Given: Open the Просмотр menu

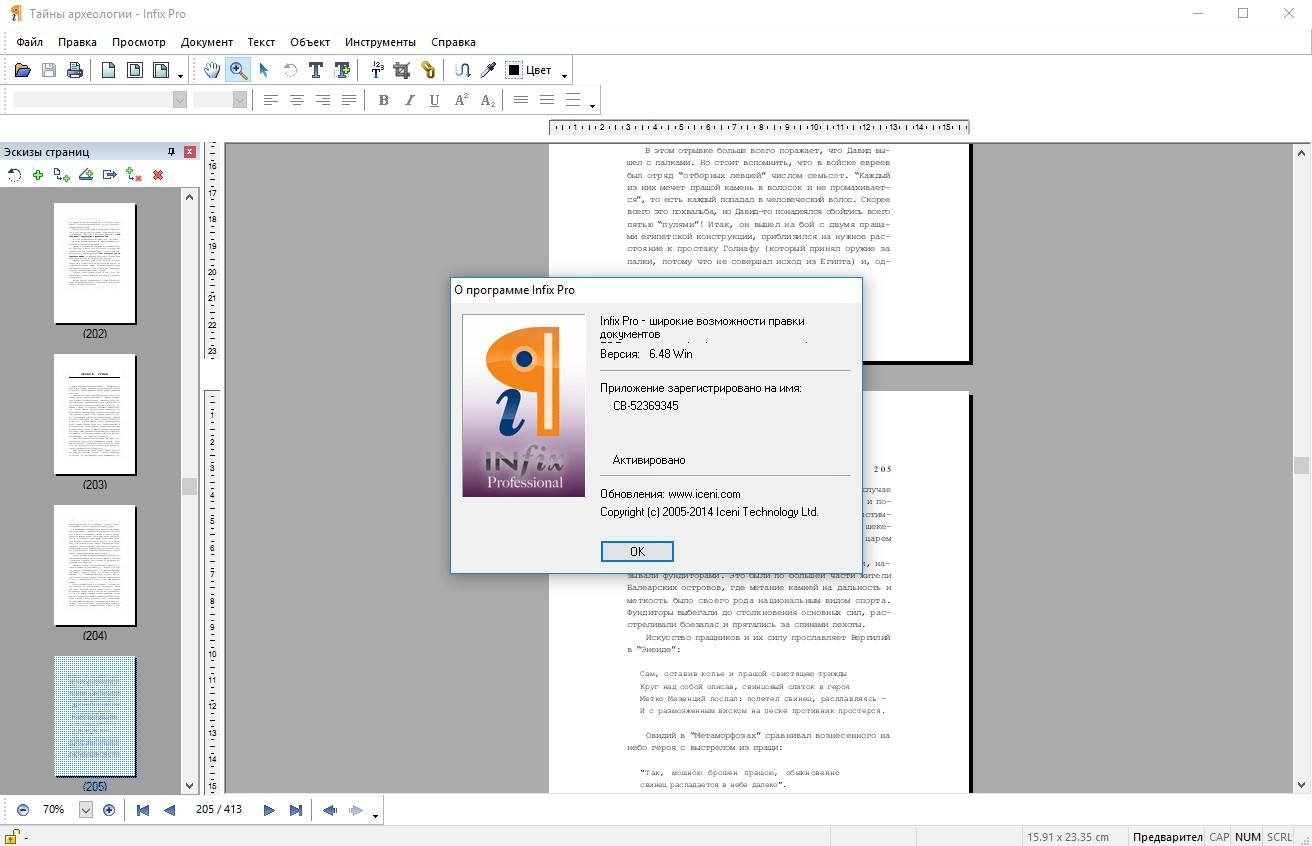Looking at the screenshot, I should point(139,42).
